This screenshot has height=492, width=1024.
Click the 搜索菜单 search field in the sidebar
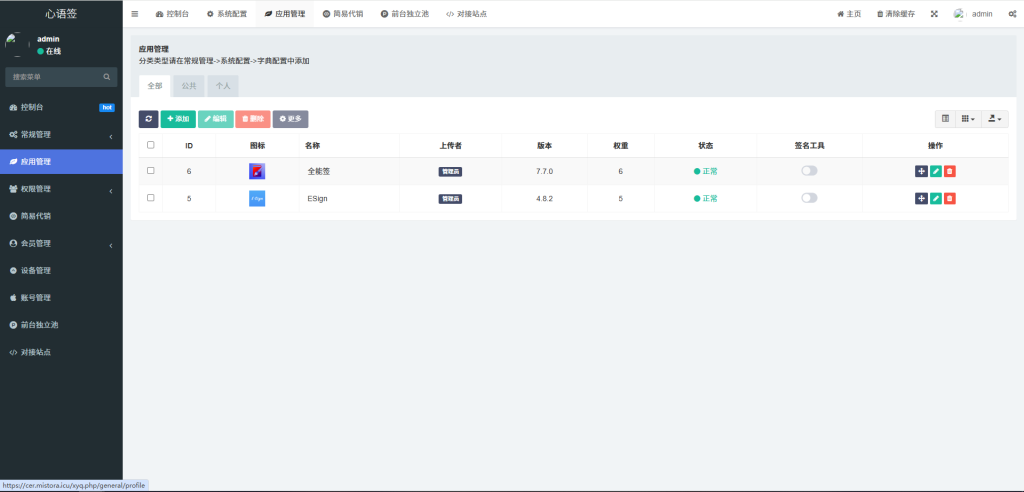(x=55, y=76)
